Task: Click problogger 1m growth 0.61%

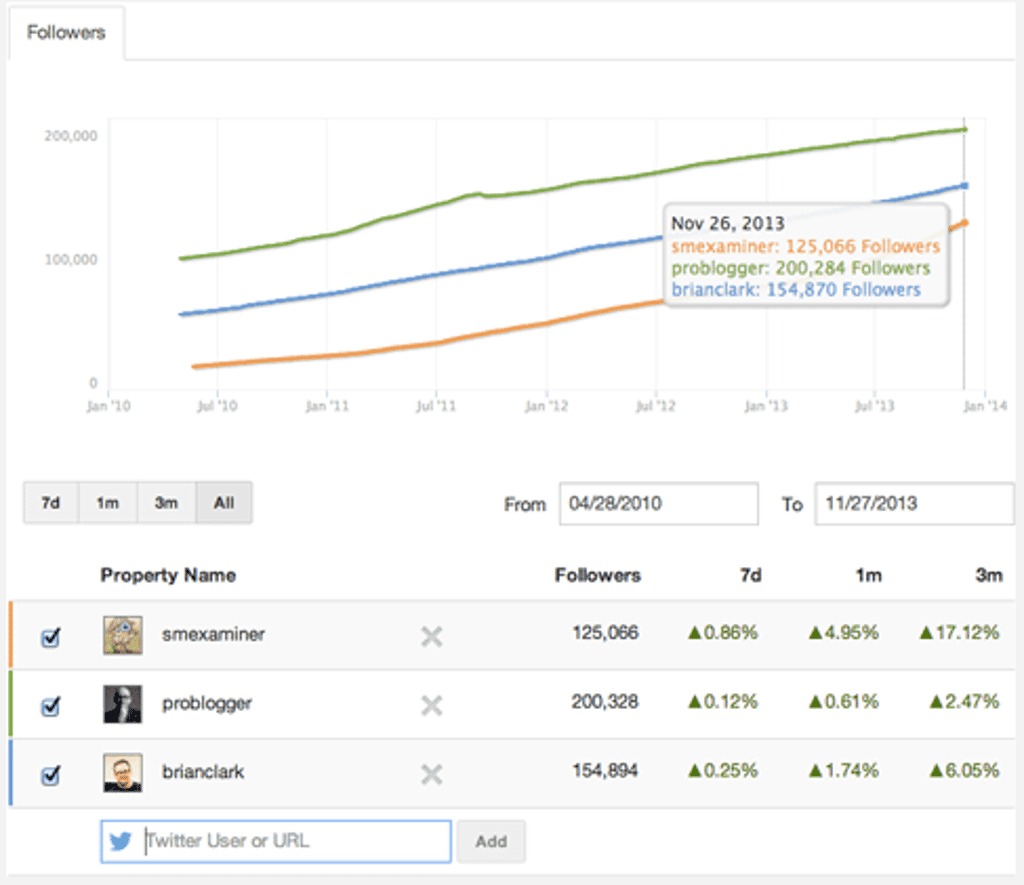Action: [844, 702]
